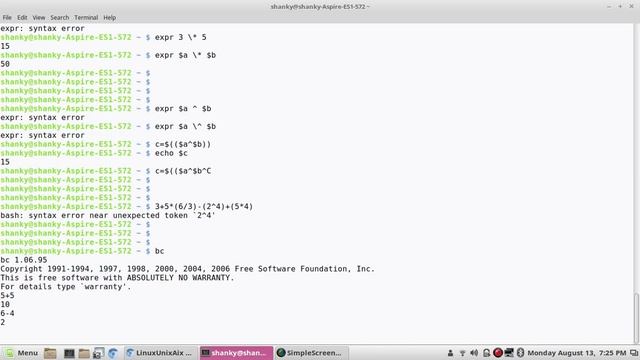
Task: Click the incomplete command "c=$(($a^$b^C"
Action: point(183,171)
